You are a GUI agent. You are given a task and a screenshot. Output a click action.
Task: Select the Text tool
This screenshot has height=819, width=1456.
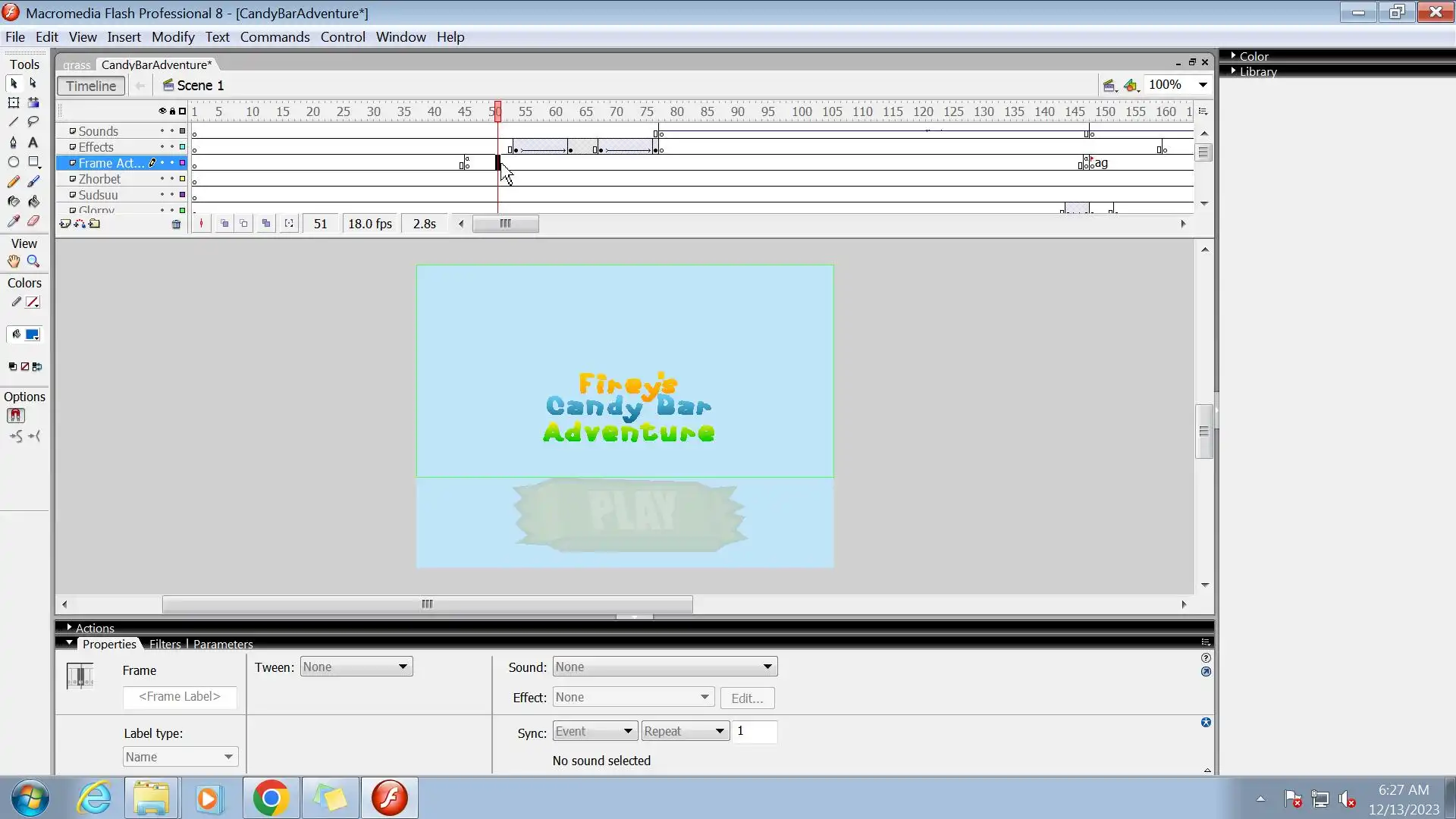(x=33, y=142)
